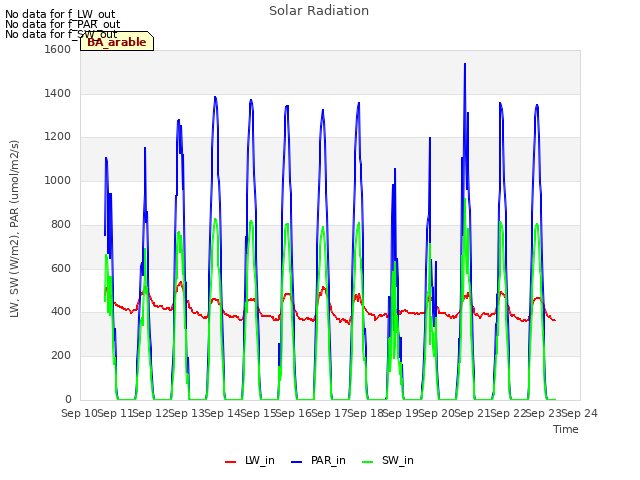
Task: Click the 200 y-axis tick label
Action: point(61,356)
